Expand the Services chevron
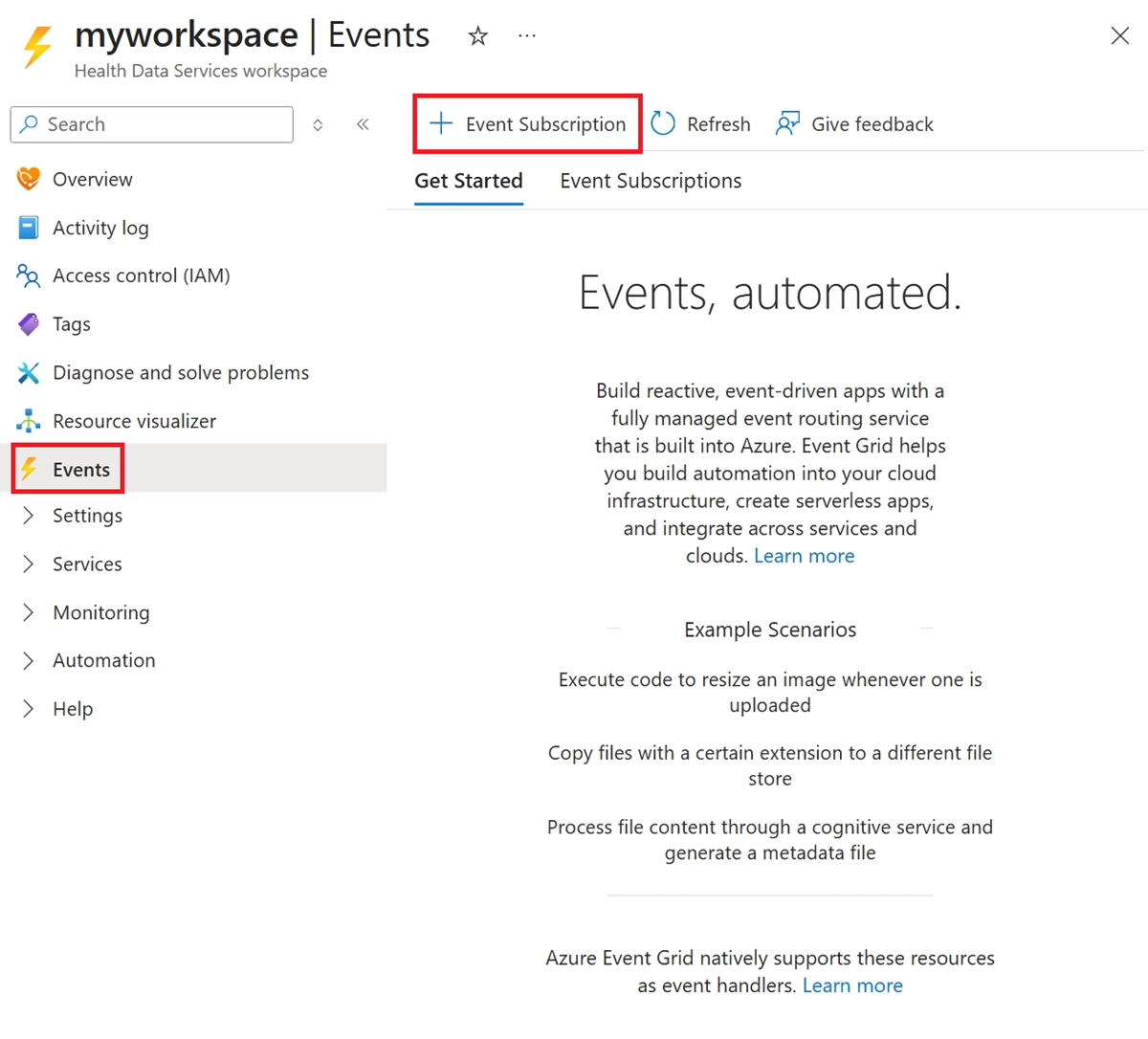 click(x=29, y=564)
